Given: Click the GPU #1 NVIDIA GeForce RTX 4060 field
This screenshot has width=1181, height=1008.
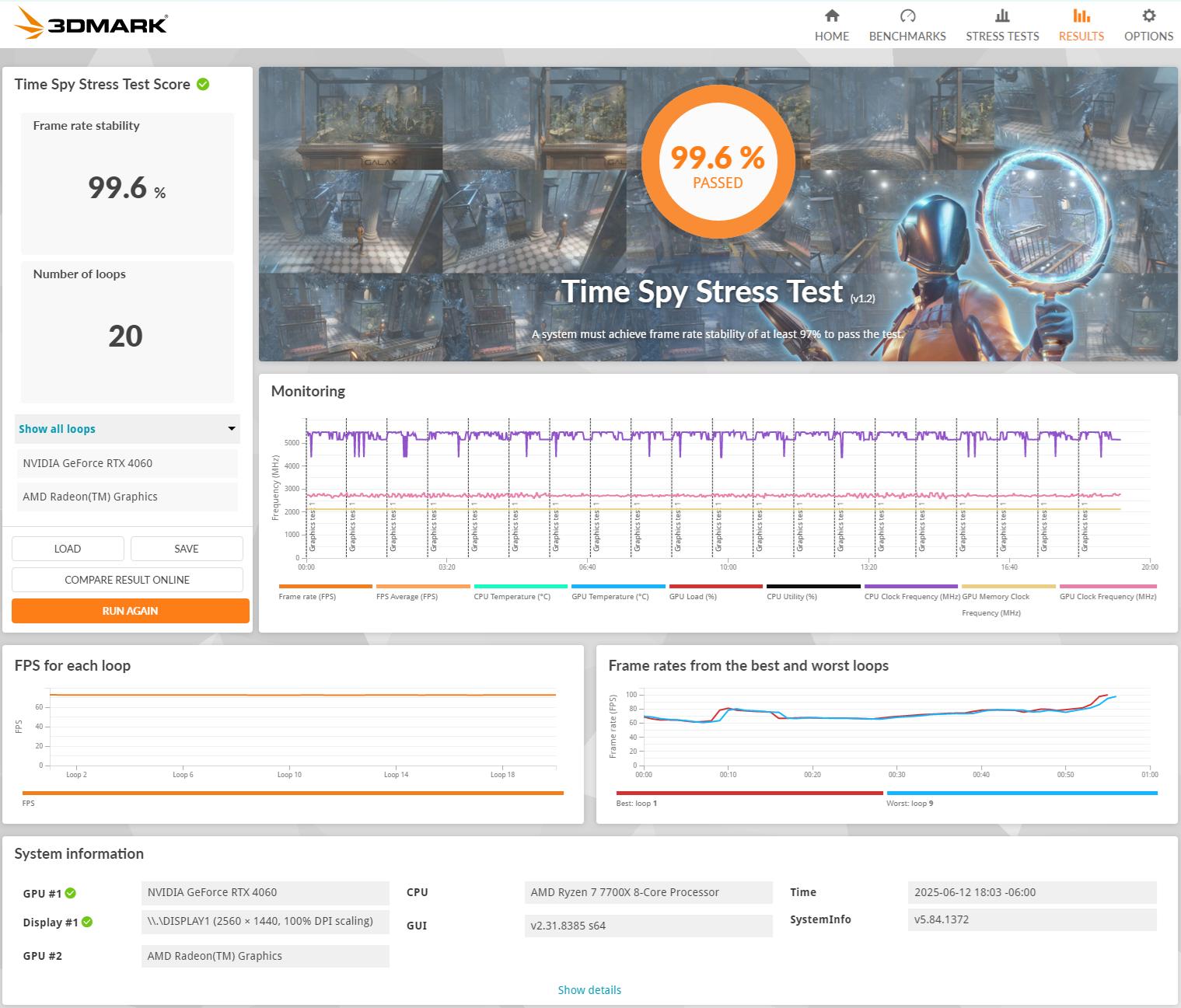Looking at the screenshot, I should point(265,892).
